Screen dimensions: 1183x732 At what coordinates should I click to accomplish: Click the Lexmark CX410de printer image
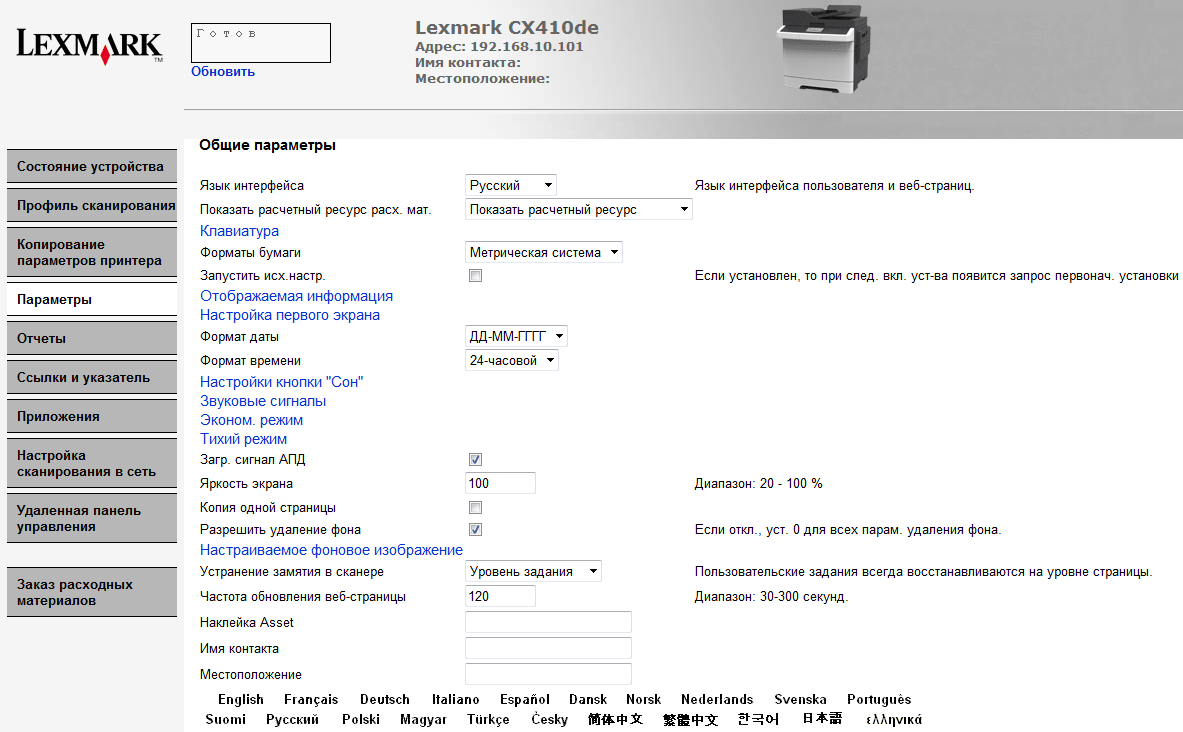pos(823,49)
